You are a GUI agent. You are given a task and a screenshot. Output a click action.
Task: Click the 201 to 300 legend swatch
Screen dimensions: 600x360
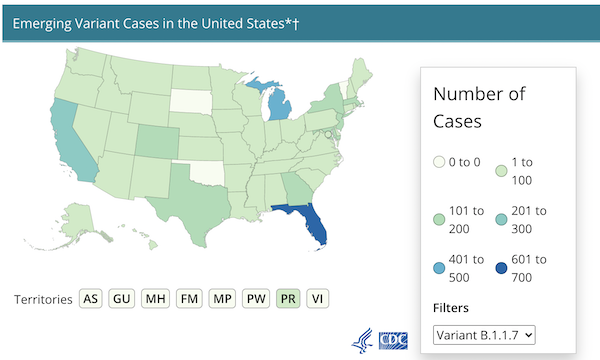coord(501,220)
